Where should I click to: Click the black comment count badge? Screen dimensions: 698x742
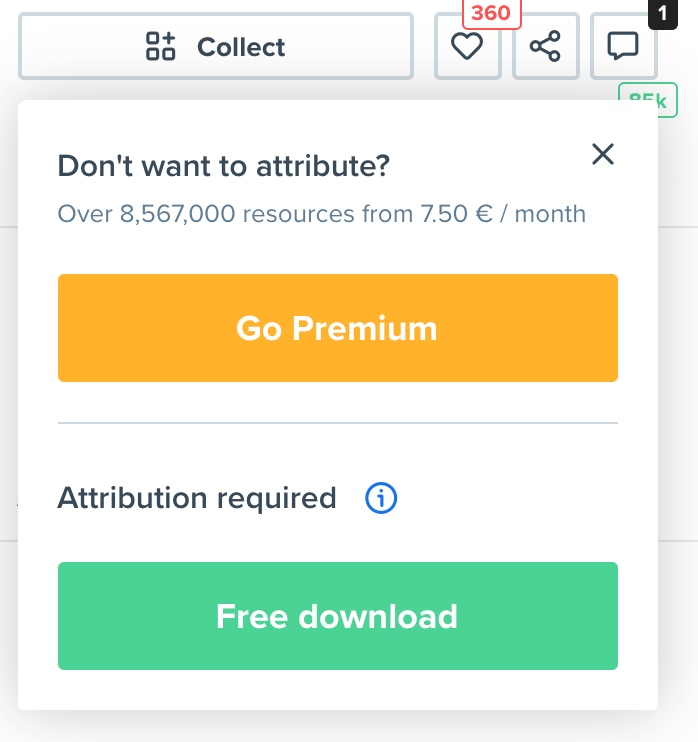(662, 14)
